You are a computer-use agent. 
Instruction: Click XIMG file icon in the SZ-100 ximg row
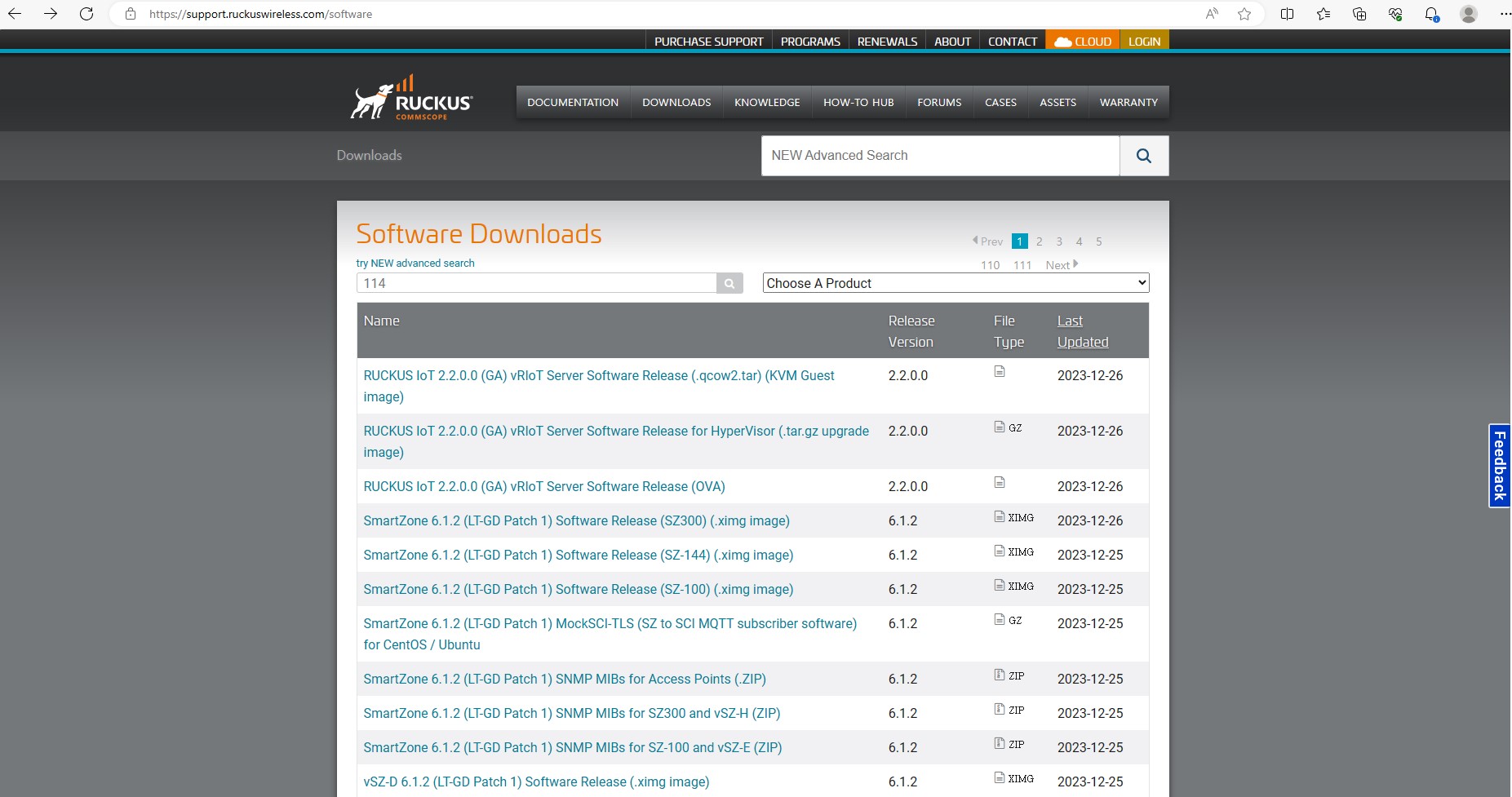[x=1000, y=585]
